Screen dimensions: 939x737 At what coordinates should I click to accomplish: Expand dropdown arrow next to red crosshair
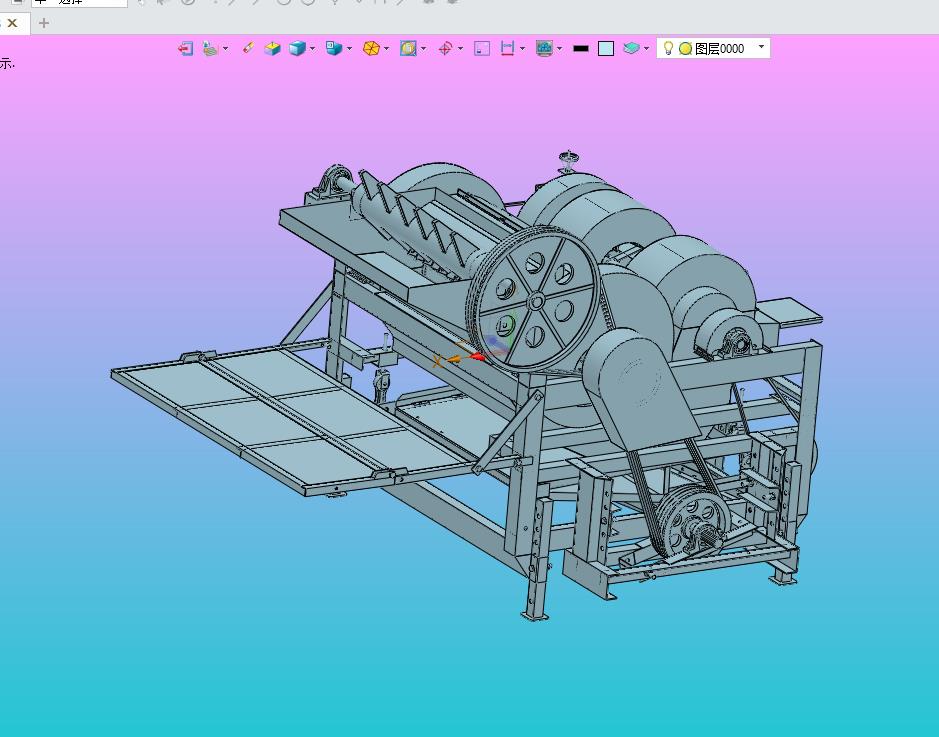(x=460, y=48)
